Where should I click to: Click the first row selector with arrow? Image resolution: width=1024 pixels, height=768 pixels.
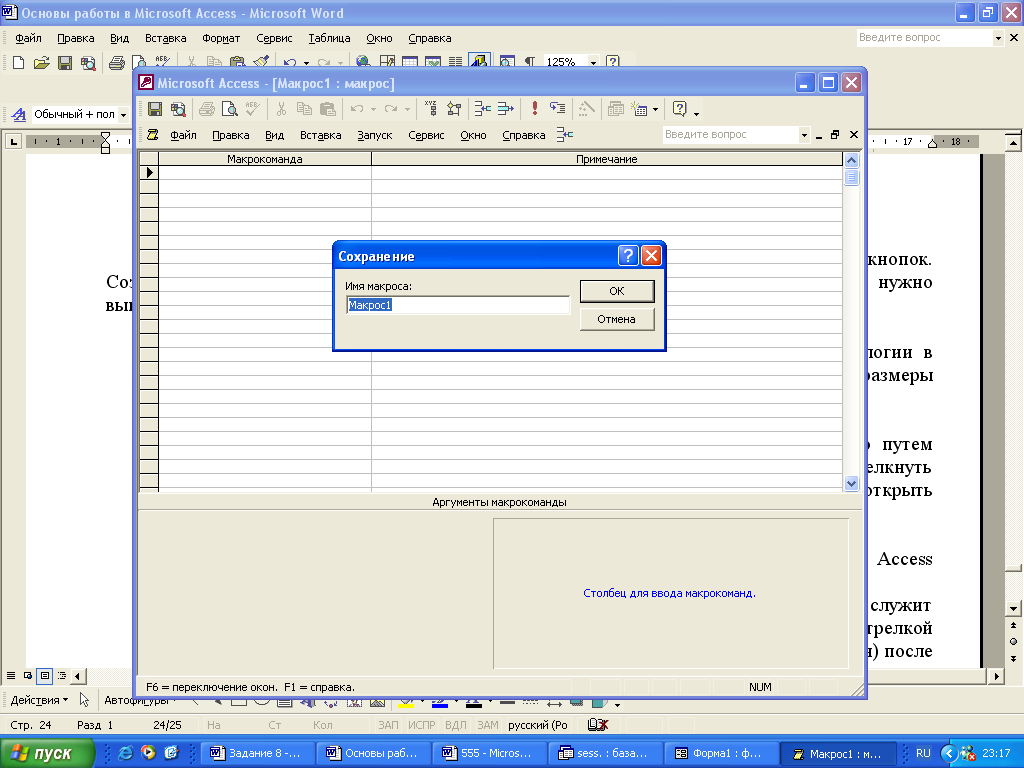[149, 172]
